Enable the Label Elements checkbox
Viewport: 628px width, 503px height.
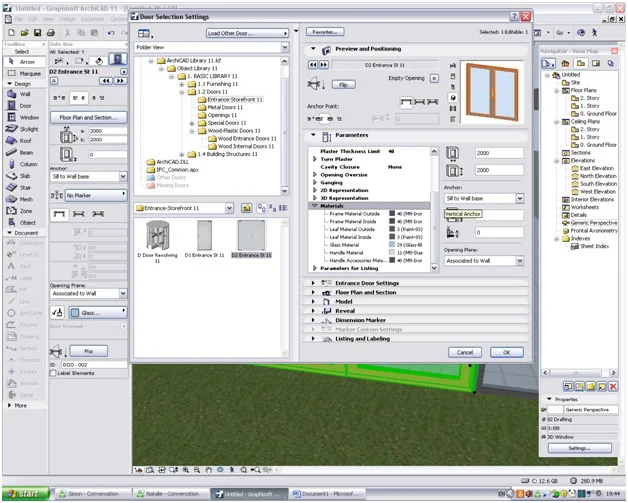pyautogui.click(x=52, y=373)
